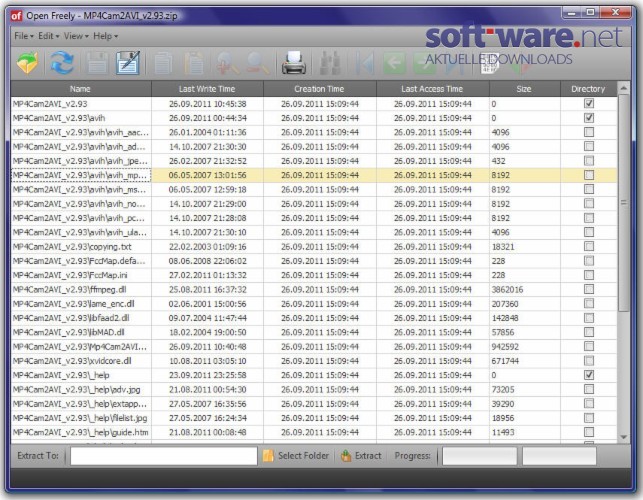Screen dimensions: 643x500
Task: Select the avih\avih_jpe... row name
Action: coord(80,161)
